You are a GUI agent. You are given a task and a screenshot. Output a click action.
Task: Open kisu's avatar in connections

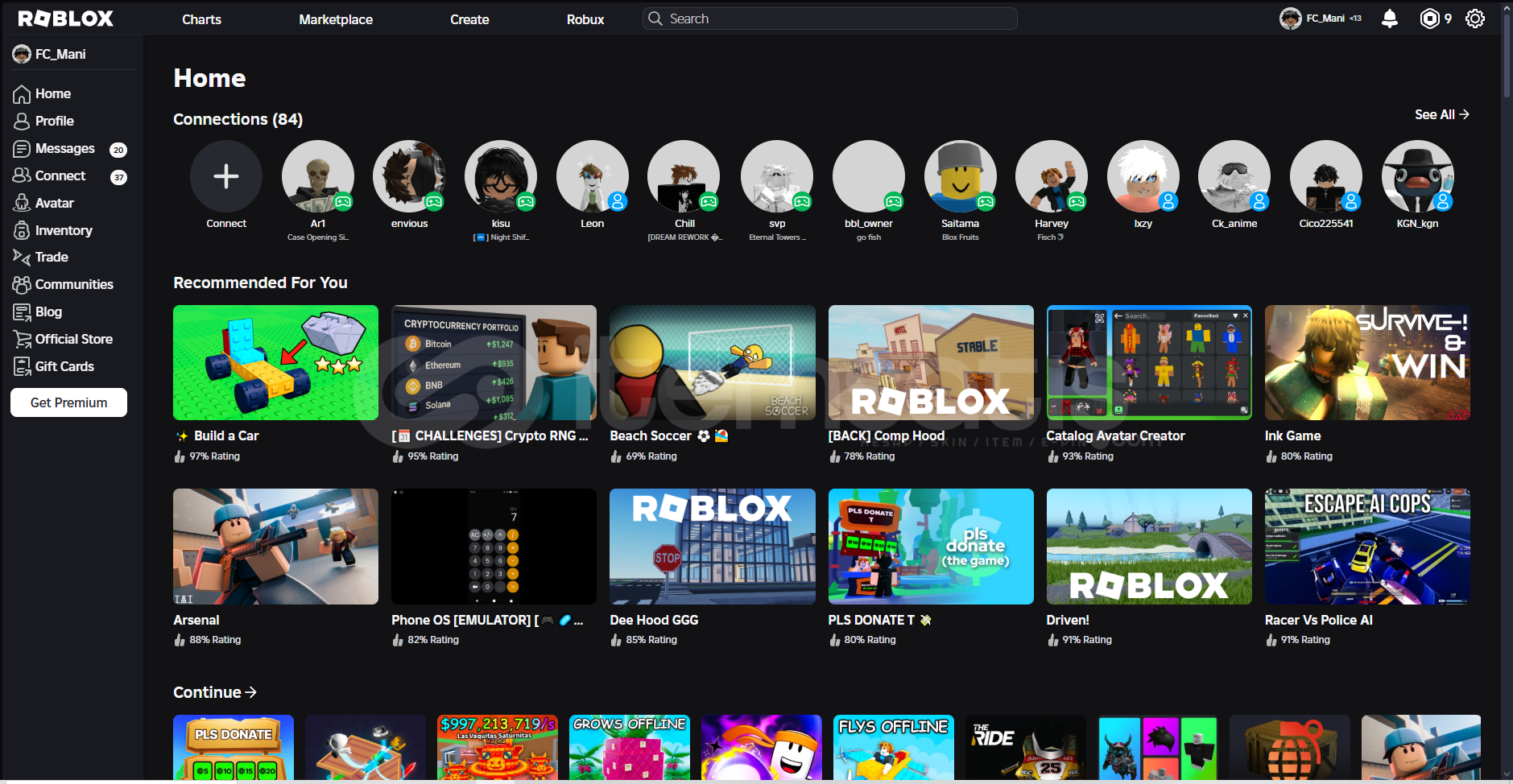501,176
